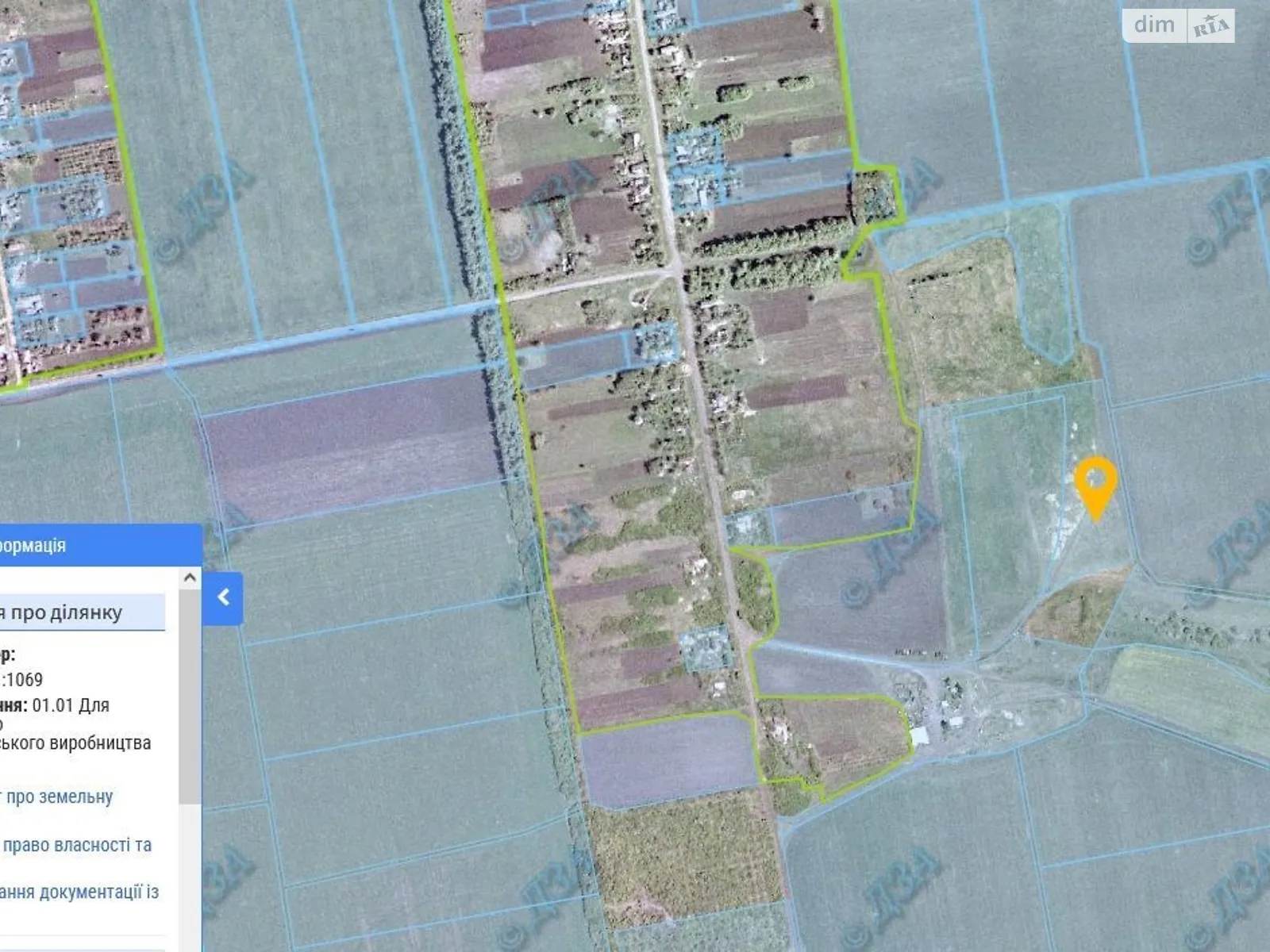
Task: Click the scrollbar up arrow in the info panel
Action: point(190,578)
